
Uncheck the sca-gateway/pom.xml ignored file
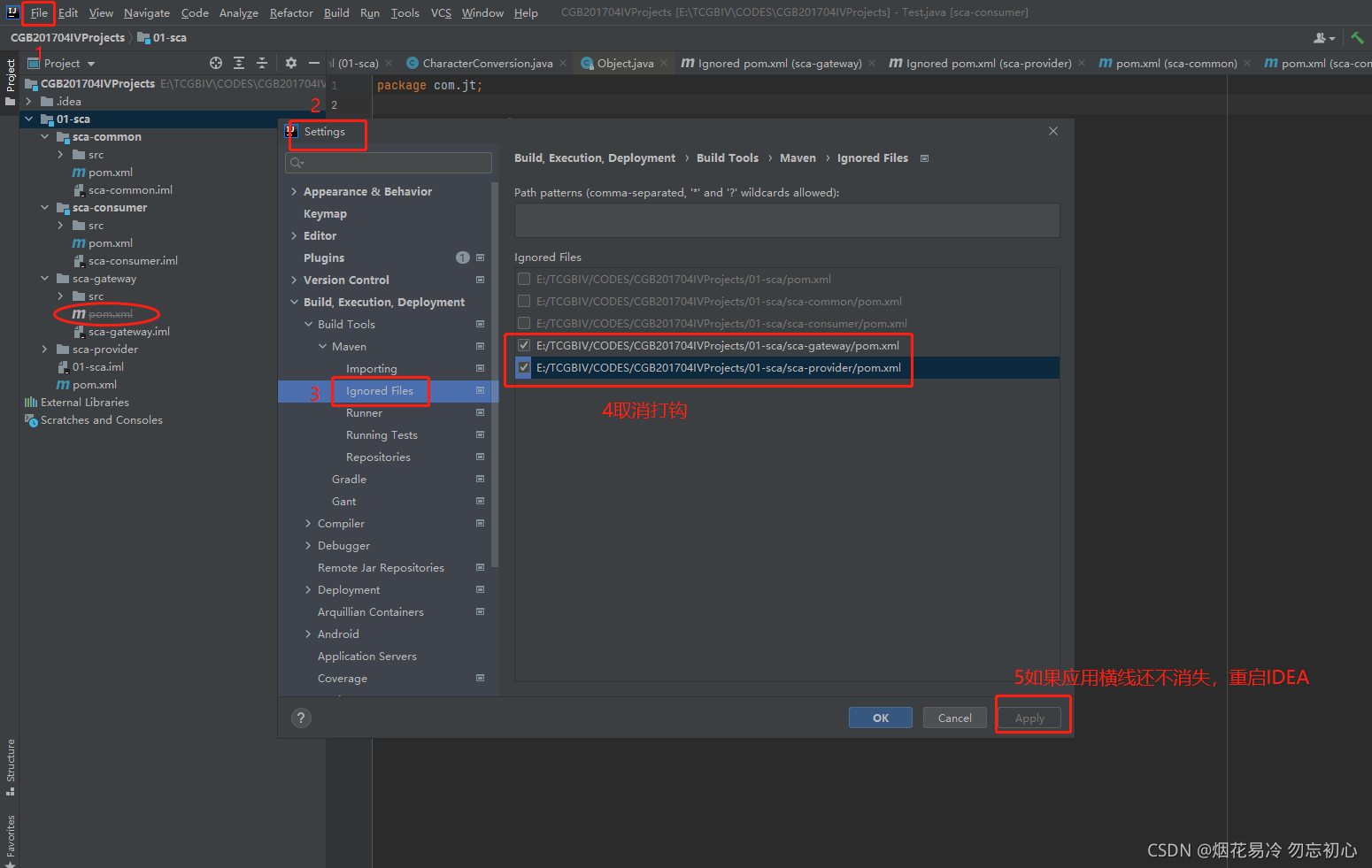click(524, 346)
